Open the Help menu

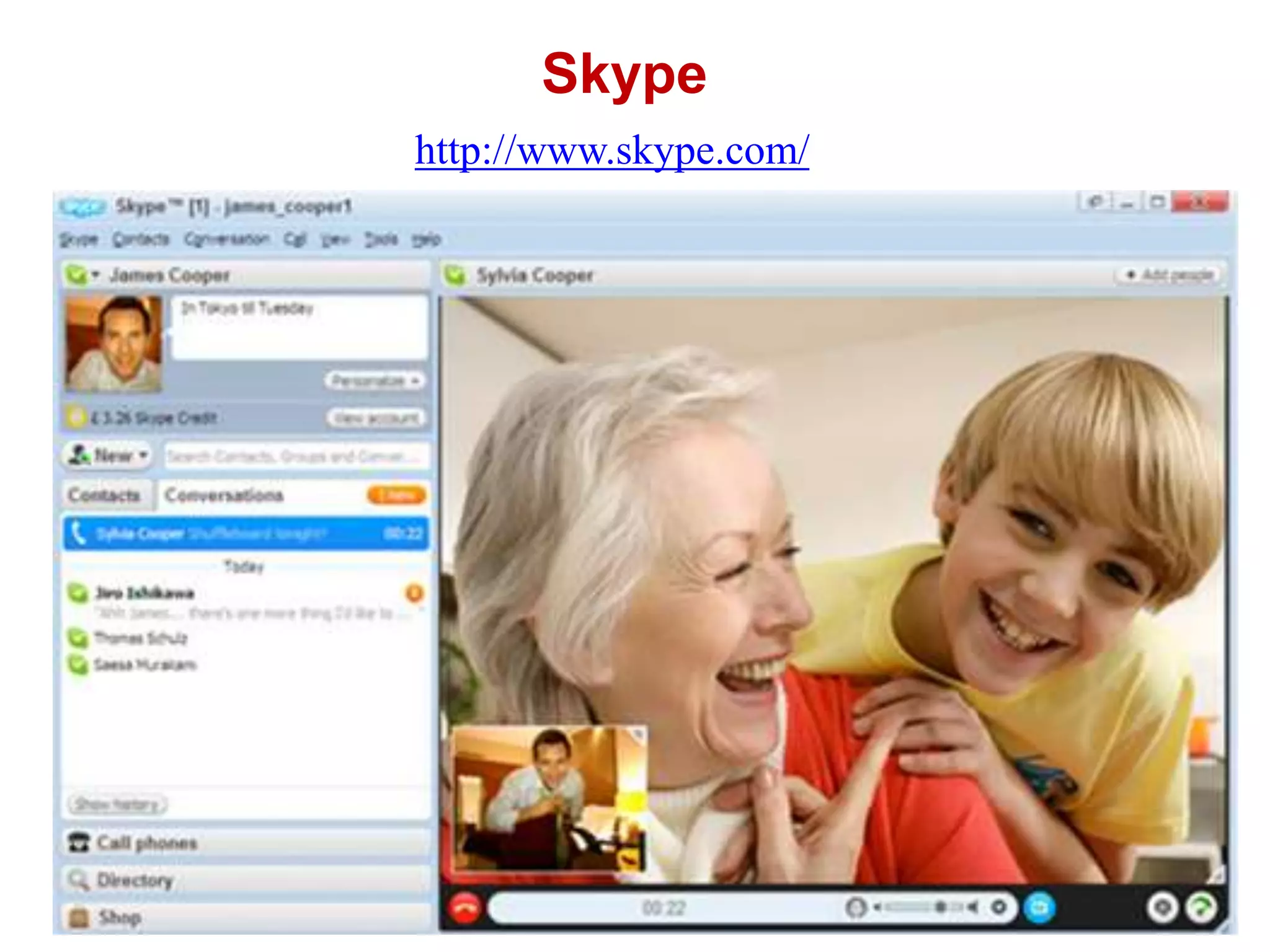point(426,239)
